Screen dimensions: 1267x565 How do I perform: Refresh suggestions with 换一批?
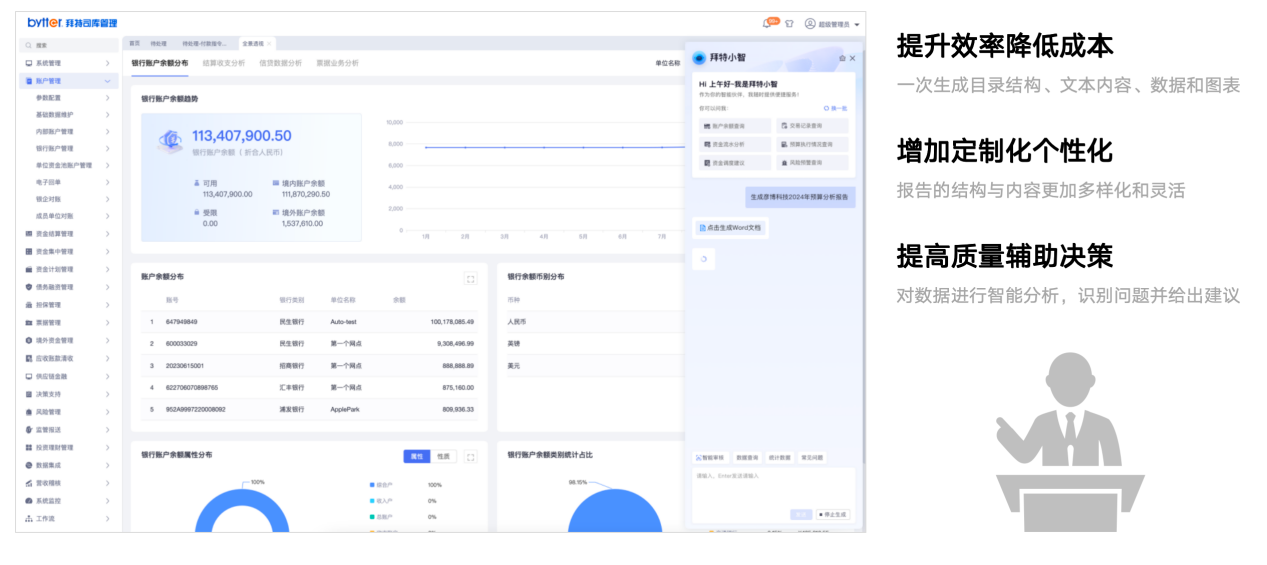click(x=835, y=107)
